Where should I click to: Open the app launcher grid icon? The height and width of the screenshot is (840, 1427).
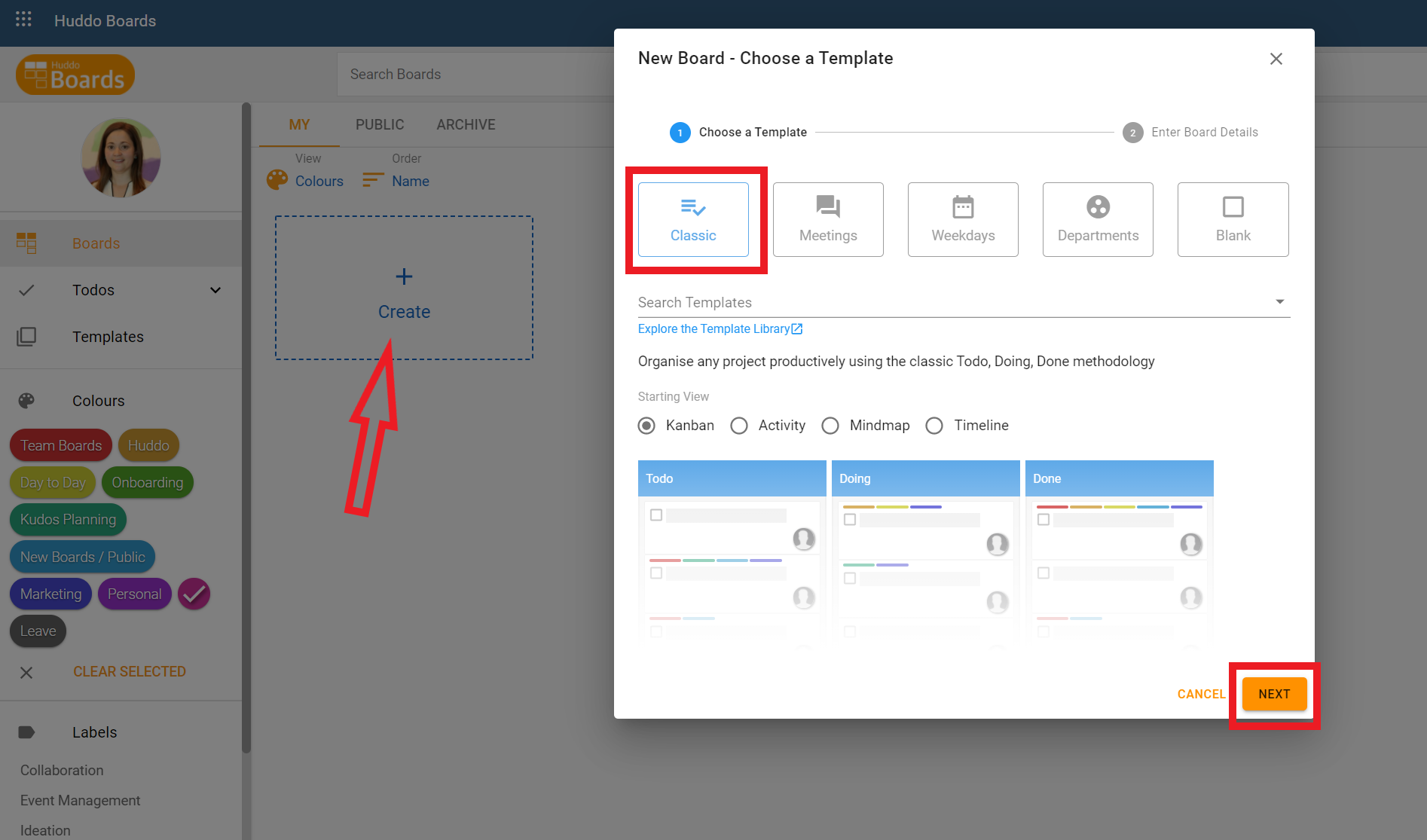23,20
